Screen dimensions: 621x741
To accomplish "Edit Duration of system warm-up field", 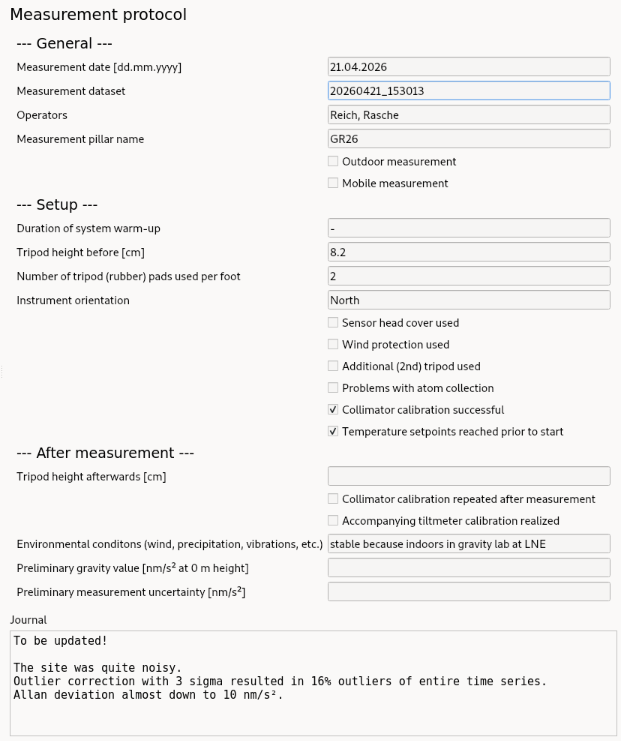I will pos(468,228).
